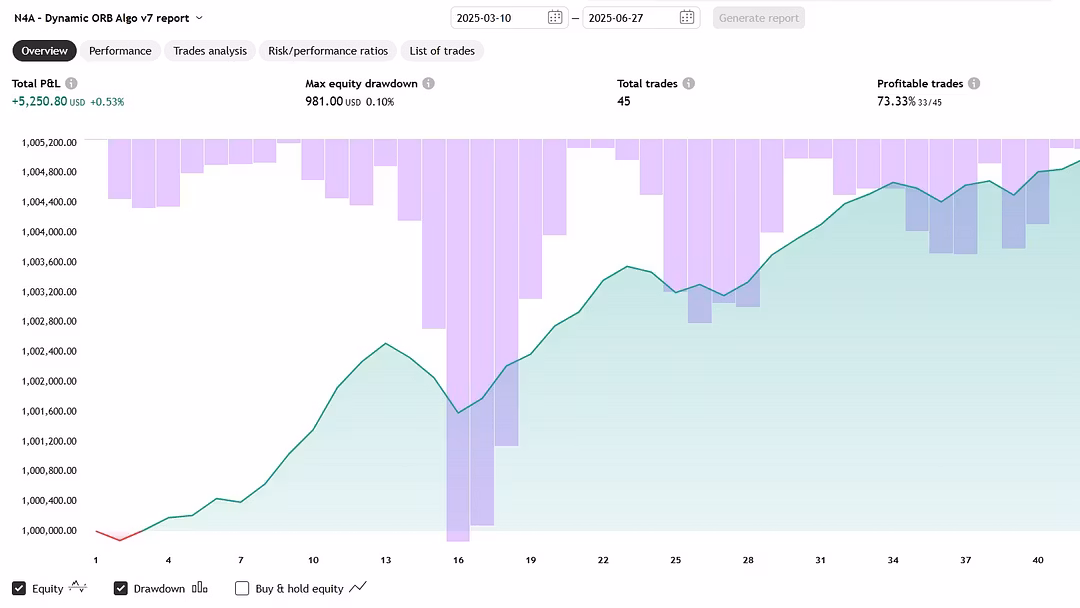Click the Buy & hold equity line icon
1080x608 pixels.
coord(357,587)
